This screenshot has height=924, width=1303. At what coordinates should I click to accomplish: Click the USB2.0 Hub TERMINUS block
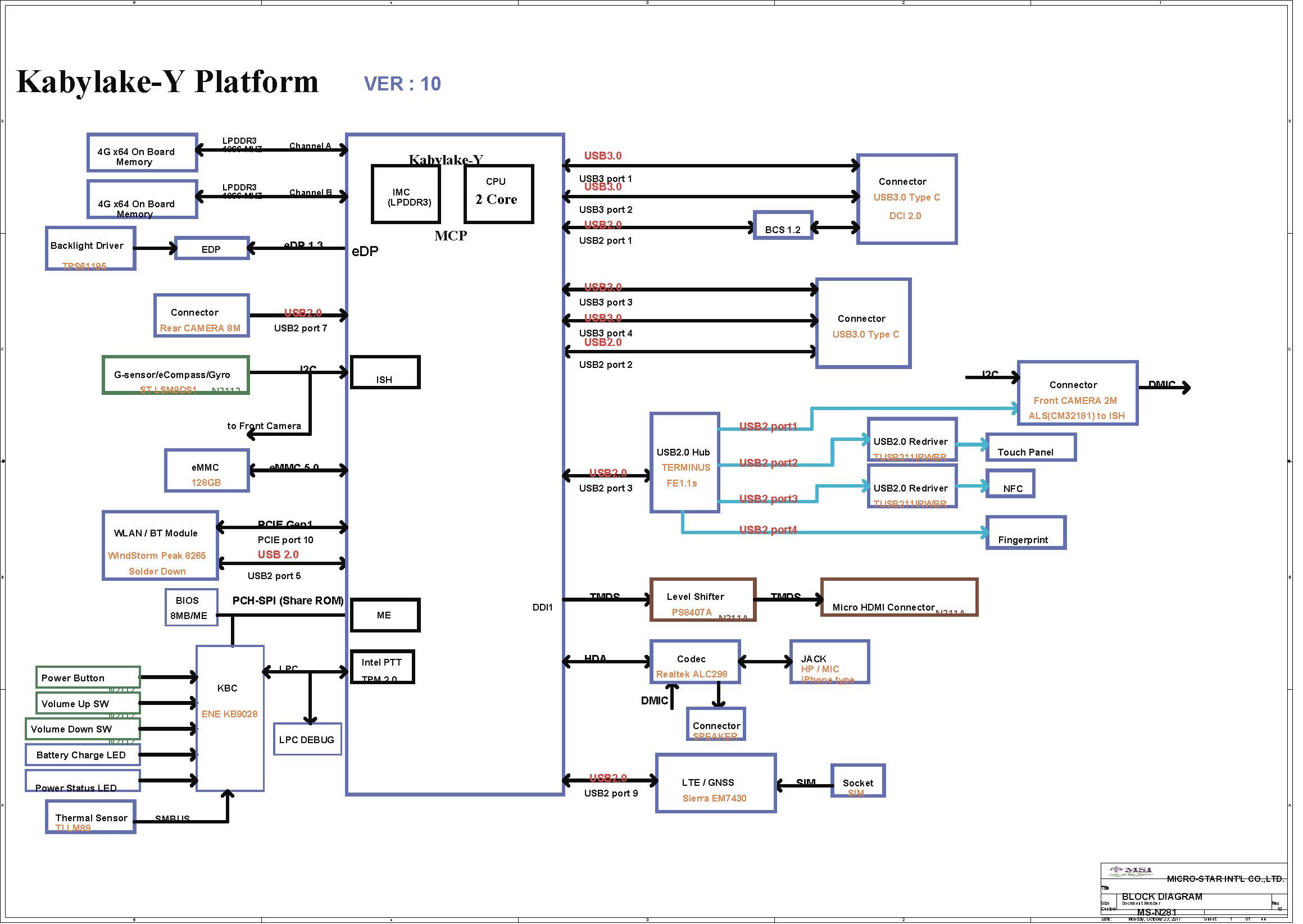[x=684, y=463]
